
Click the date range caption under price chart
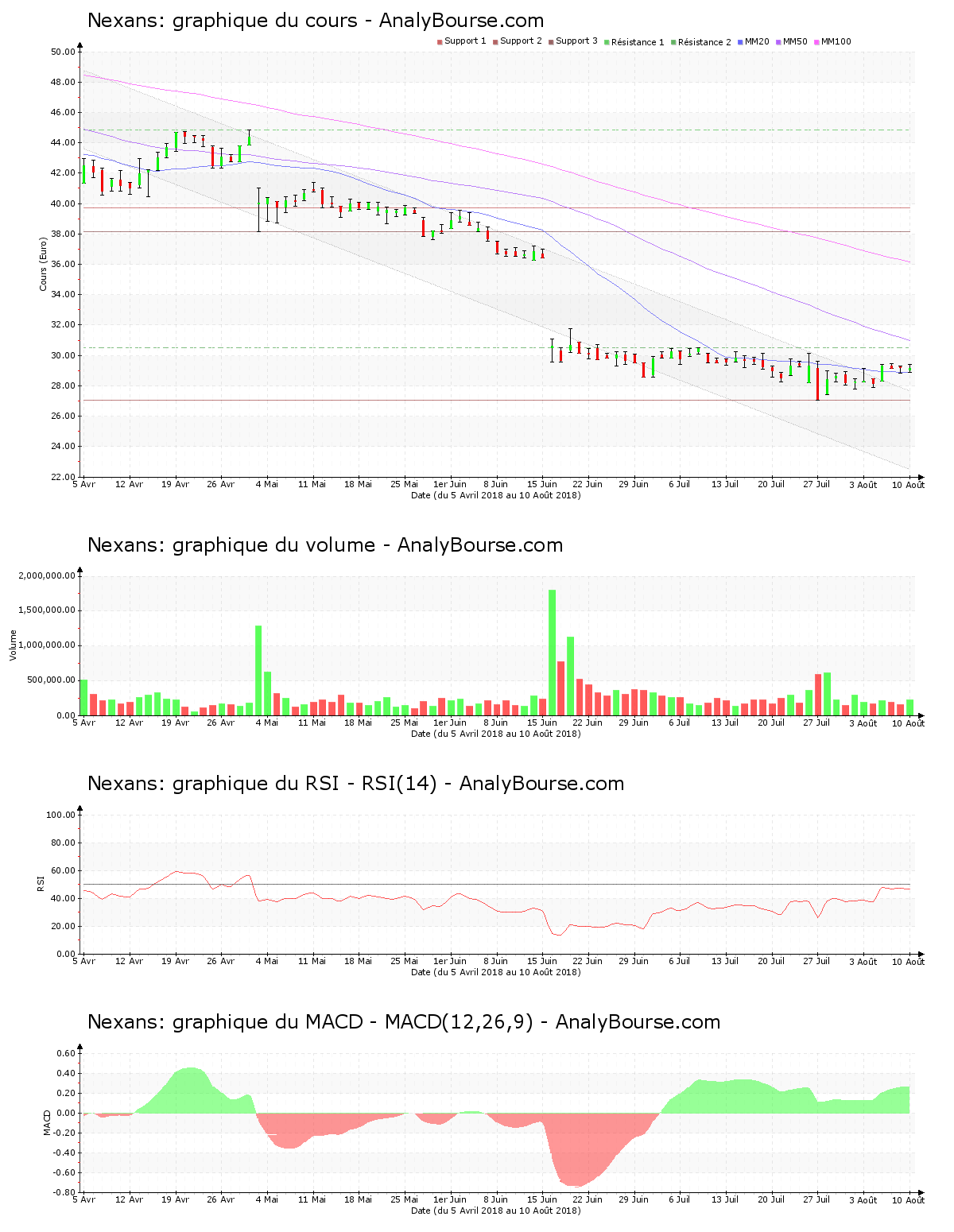tap(496, 495)
